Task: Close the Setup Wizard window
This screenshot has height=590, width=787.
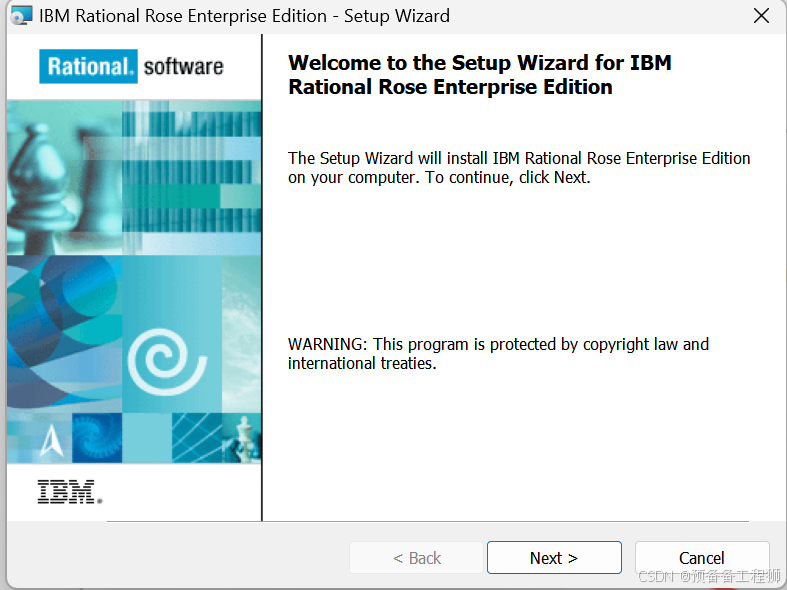Action: pos(761,16)
